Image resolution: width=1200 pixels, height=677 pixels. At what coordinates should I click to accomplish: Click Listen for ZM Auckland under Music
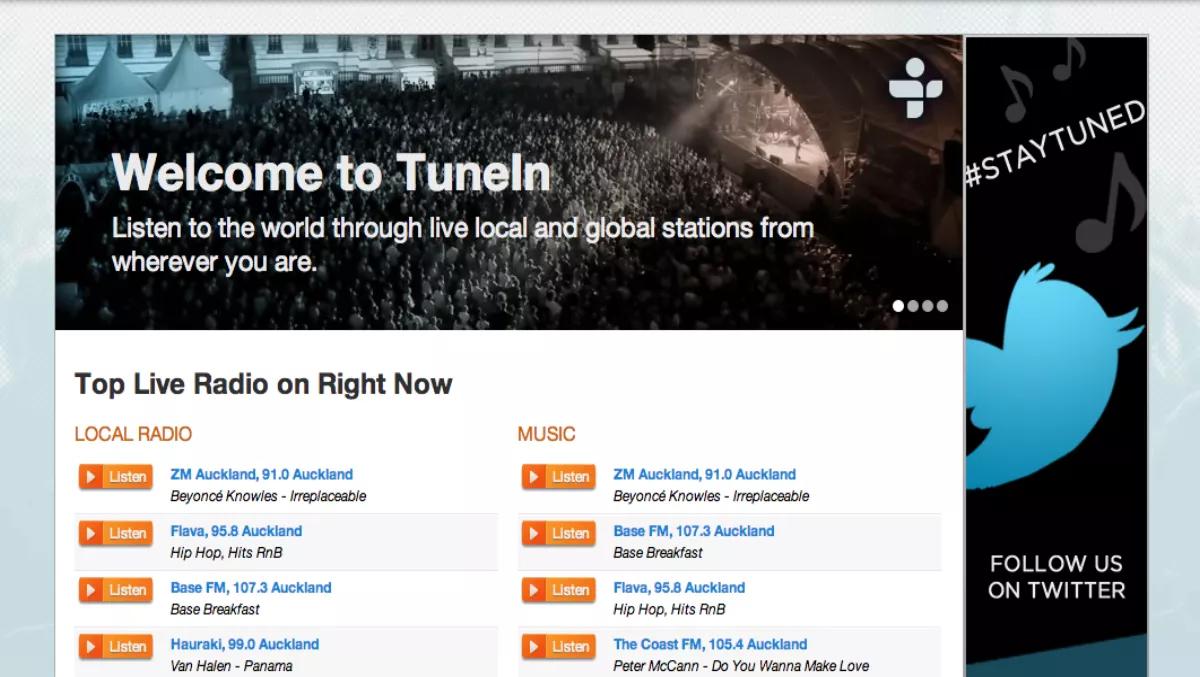[x=559, y=477]
